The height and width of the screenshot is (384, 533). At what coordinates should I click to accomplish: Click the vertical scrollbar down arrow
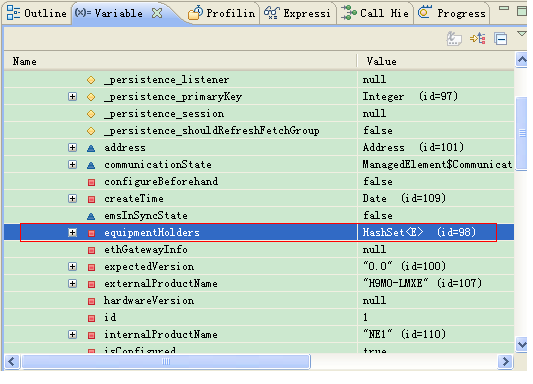click(x=521, y=345)
